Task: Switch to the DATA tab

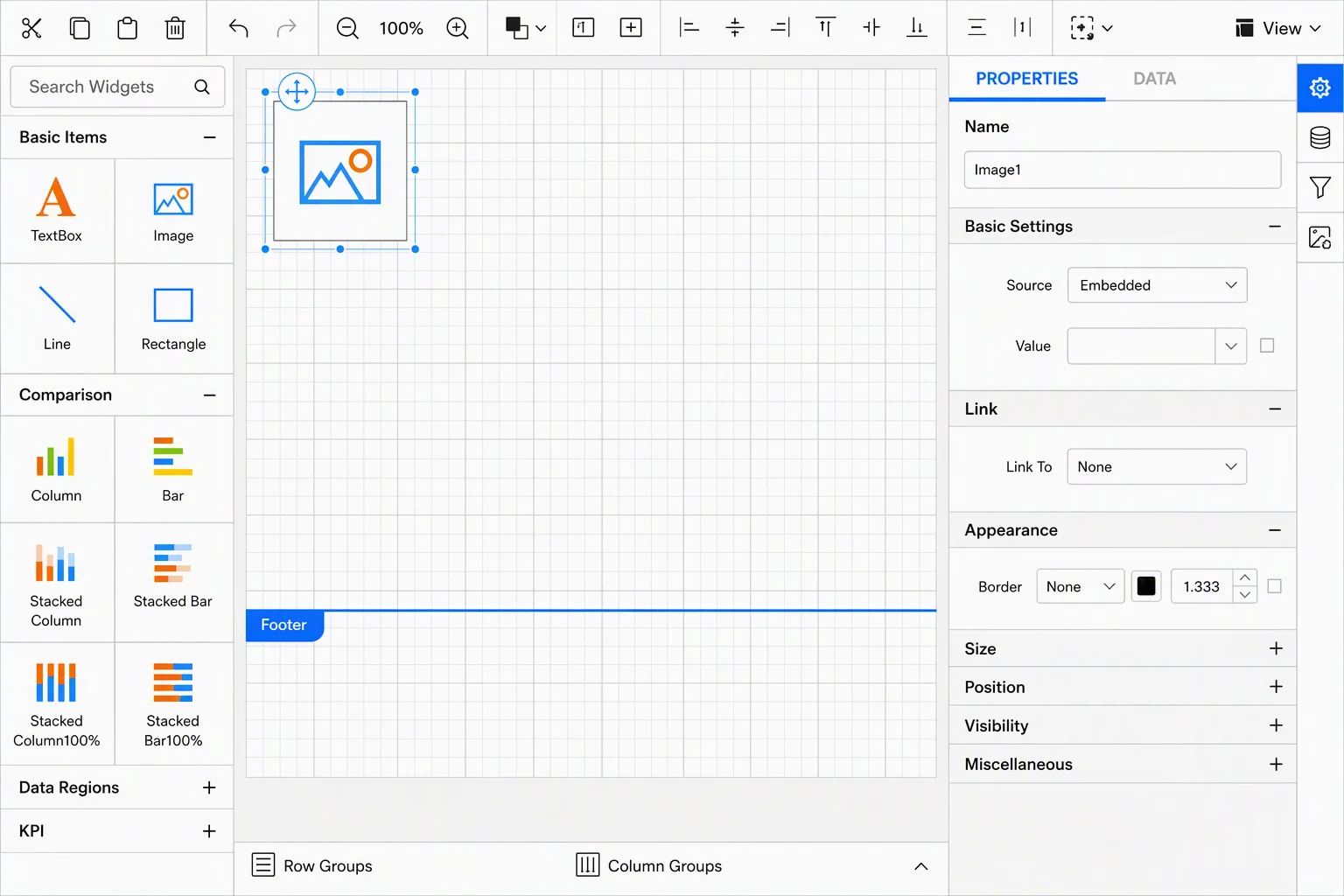Action: point(1154,79)
